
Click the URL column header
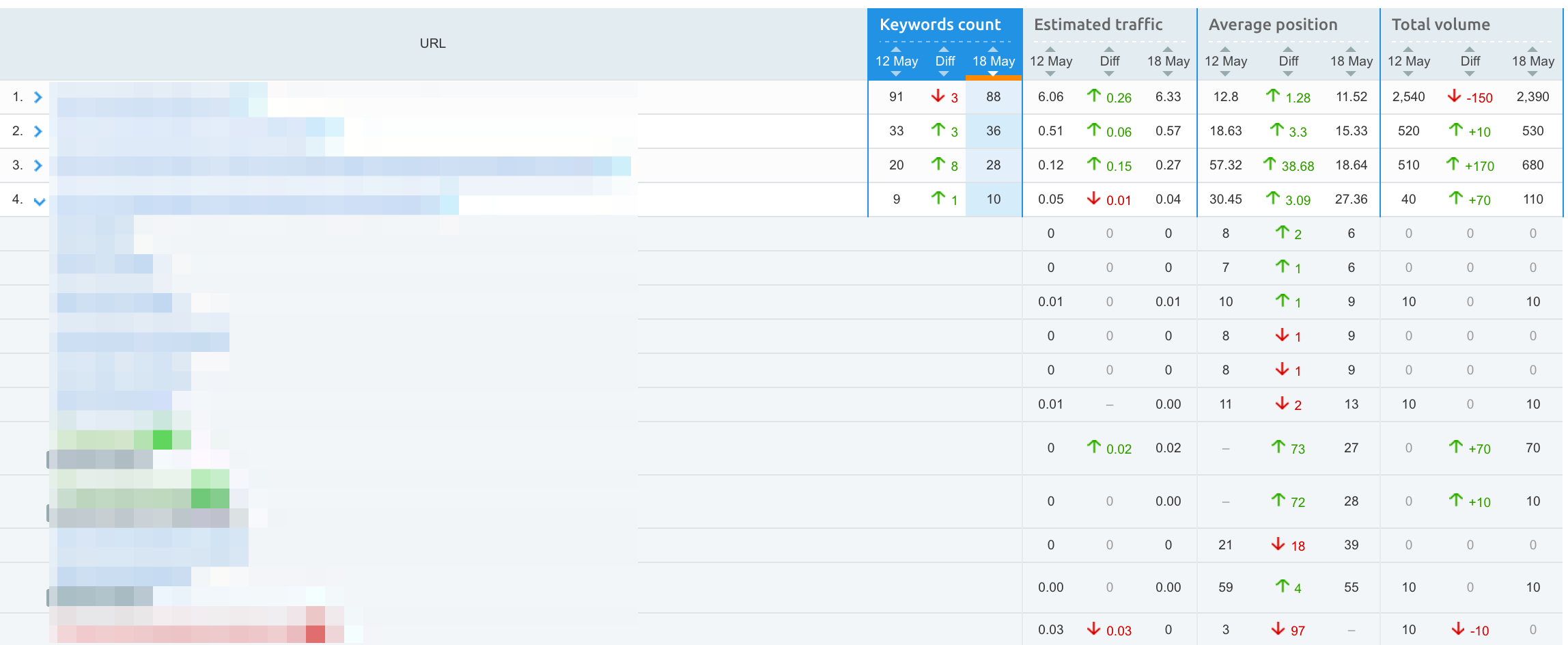[432, 43]
